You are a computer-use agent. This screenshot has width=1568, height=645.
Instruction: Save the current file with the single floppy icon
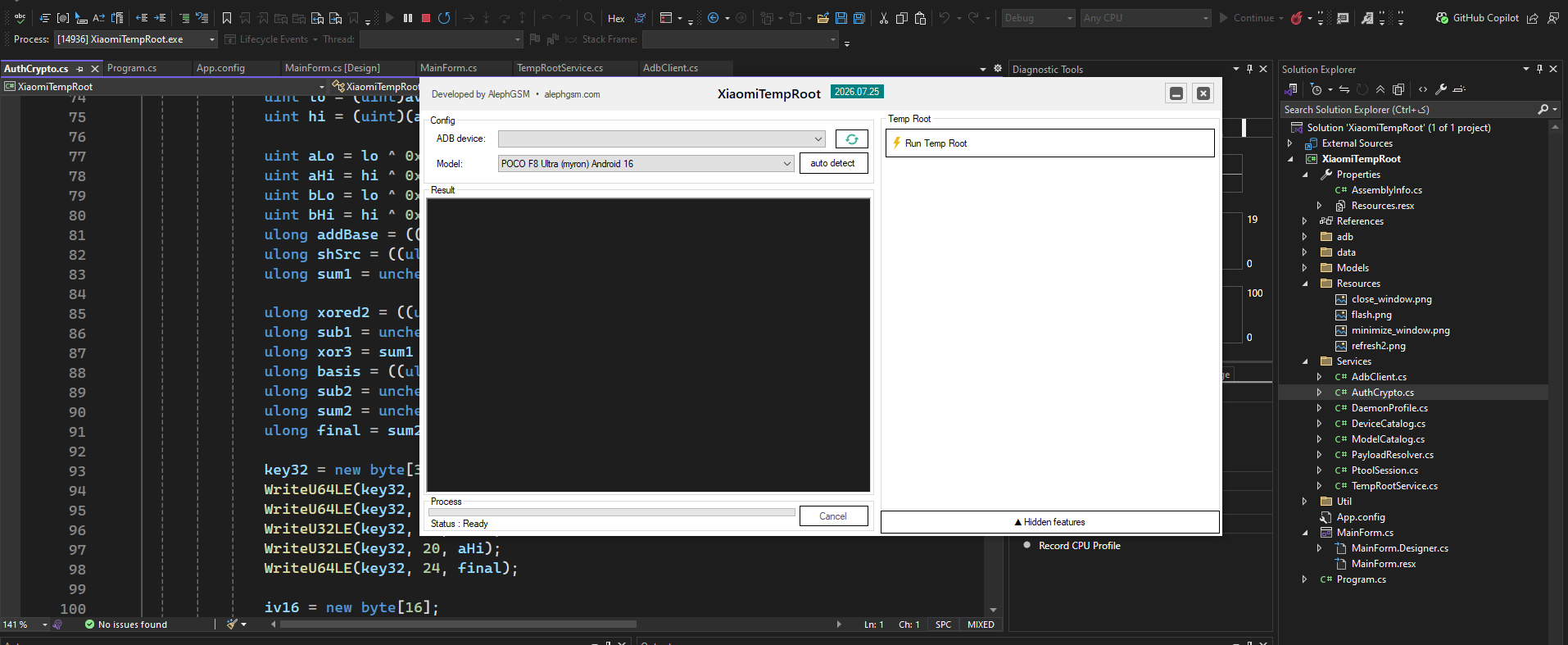pos(841,18)
